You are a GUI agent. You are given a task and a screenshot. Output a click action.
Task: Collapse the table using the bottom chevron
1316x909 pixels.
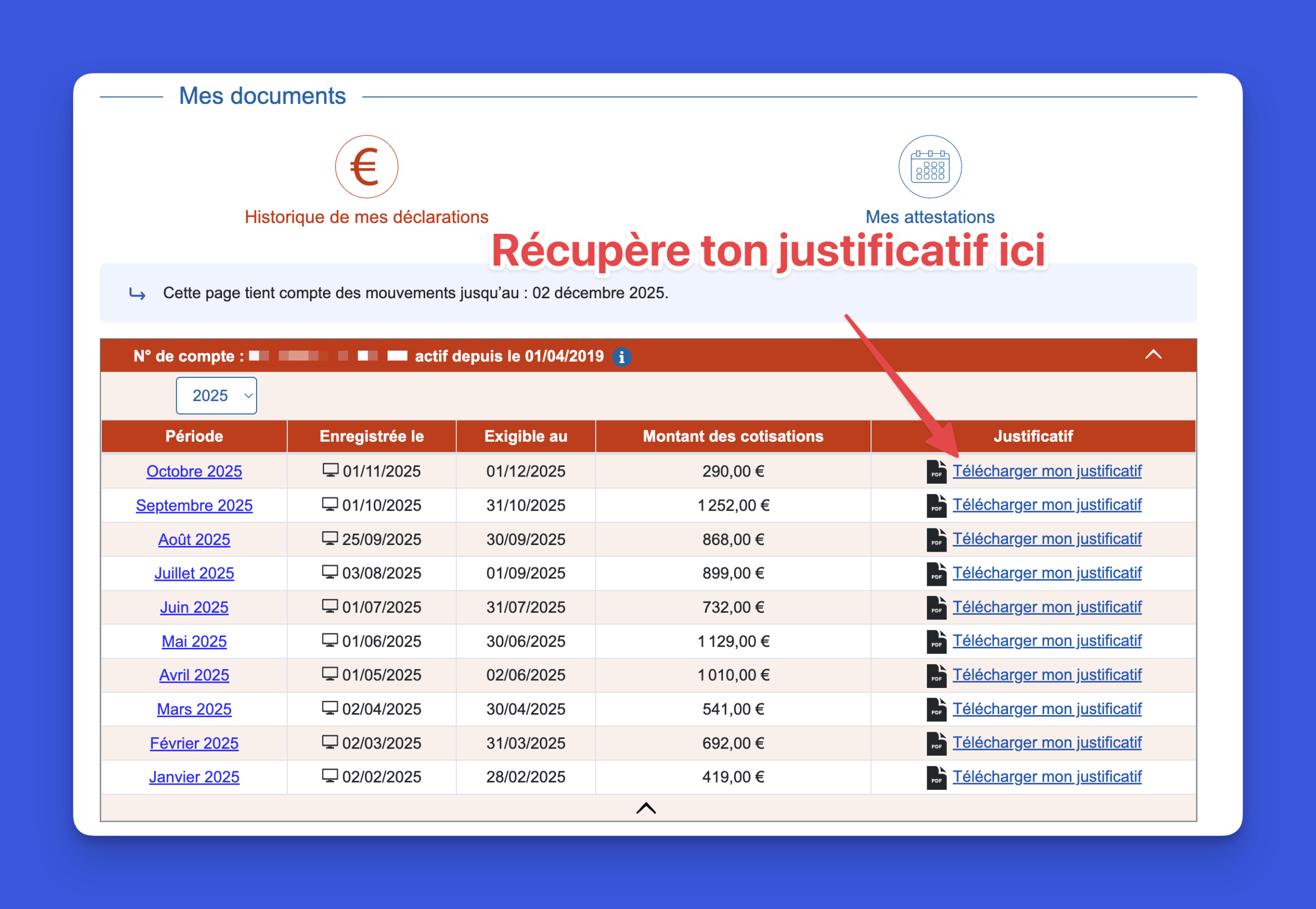click(x=646, y=808)
